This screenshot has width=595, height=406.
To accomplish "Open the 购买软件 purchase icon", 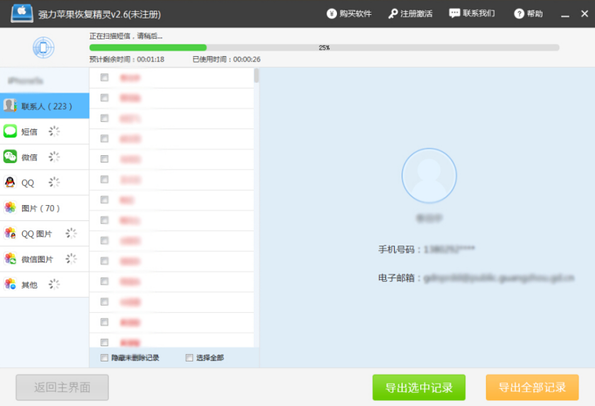I will click(x=331, y=14).
